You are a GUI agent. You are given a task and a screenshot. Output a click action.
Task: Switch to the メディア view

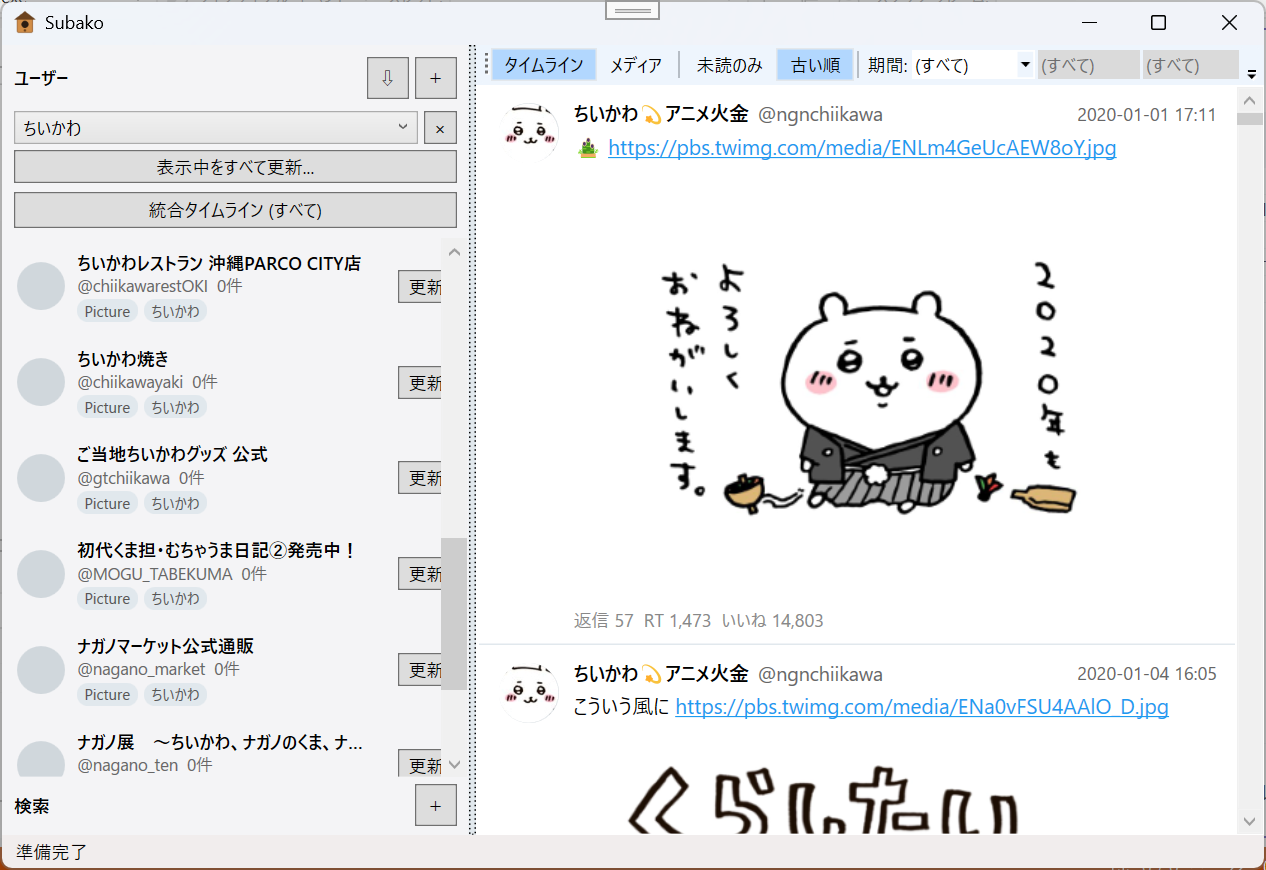coord(636,65)
